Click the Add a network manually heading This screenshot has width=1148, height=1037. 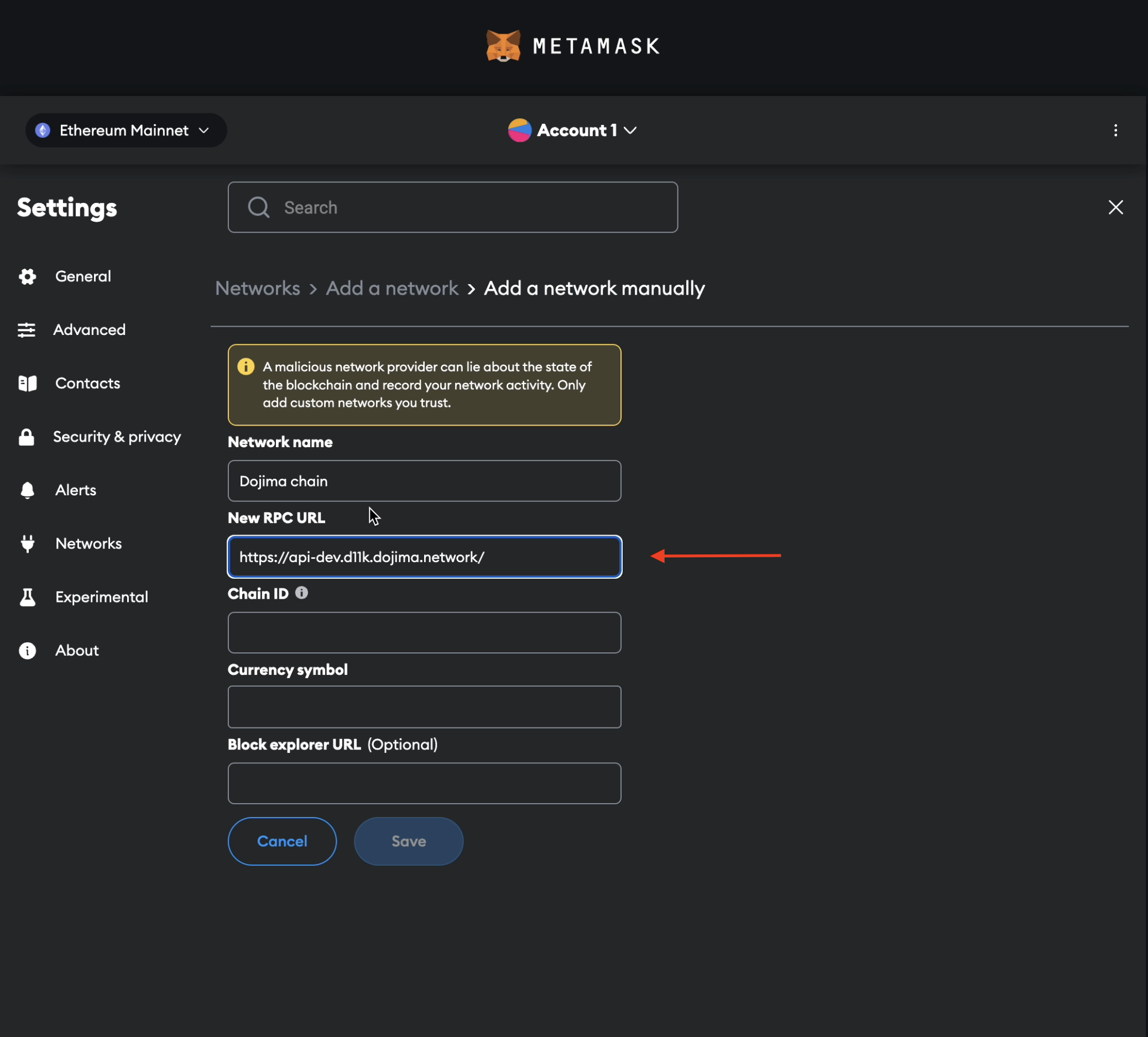[x=594, y=289]
